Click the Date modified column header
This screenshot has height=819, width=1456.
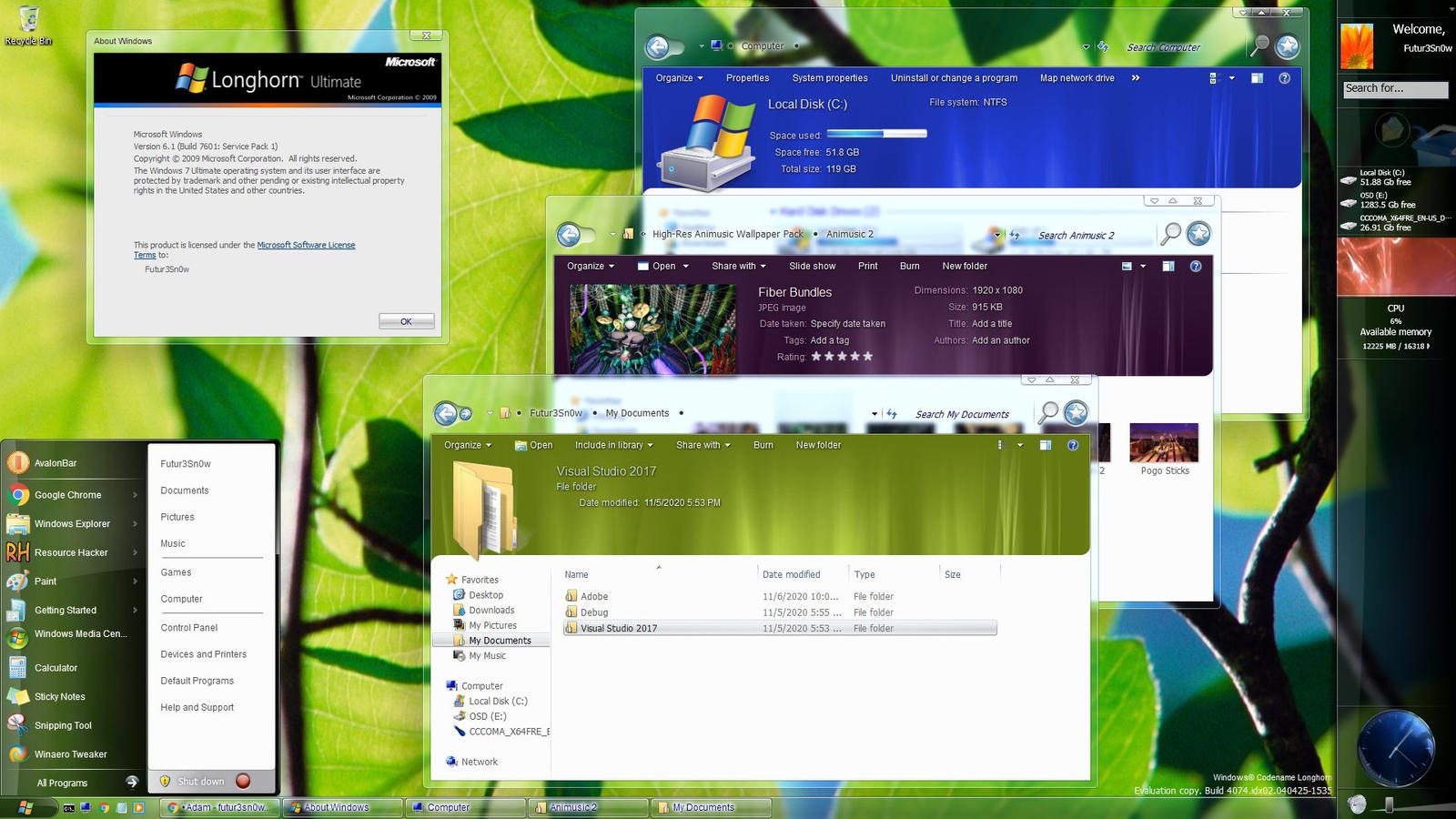792,575
